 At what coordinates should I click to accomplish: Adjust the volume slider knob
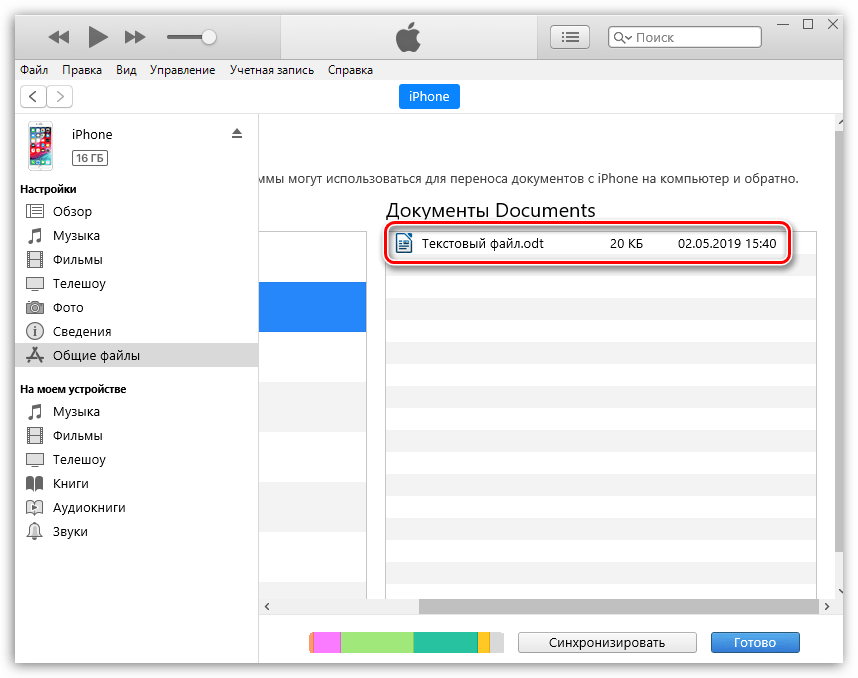(x=208, y=37)
